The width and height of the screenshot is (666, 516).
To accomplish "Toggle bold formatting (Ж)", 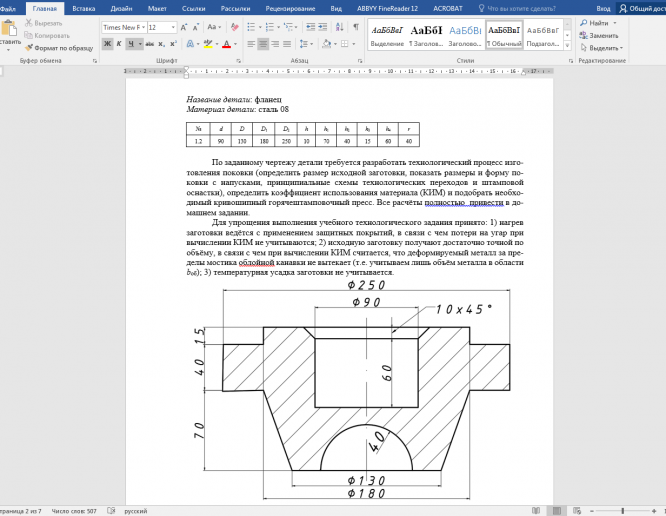I will pos(107,45).
